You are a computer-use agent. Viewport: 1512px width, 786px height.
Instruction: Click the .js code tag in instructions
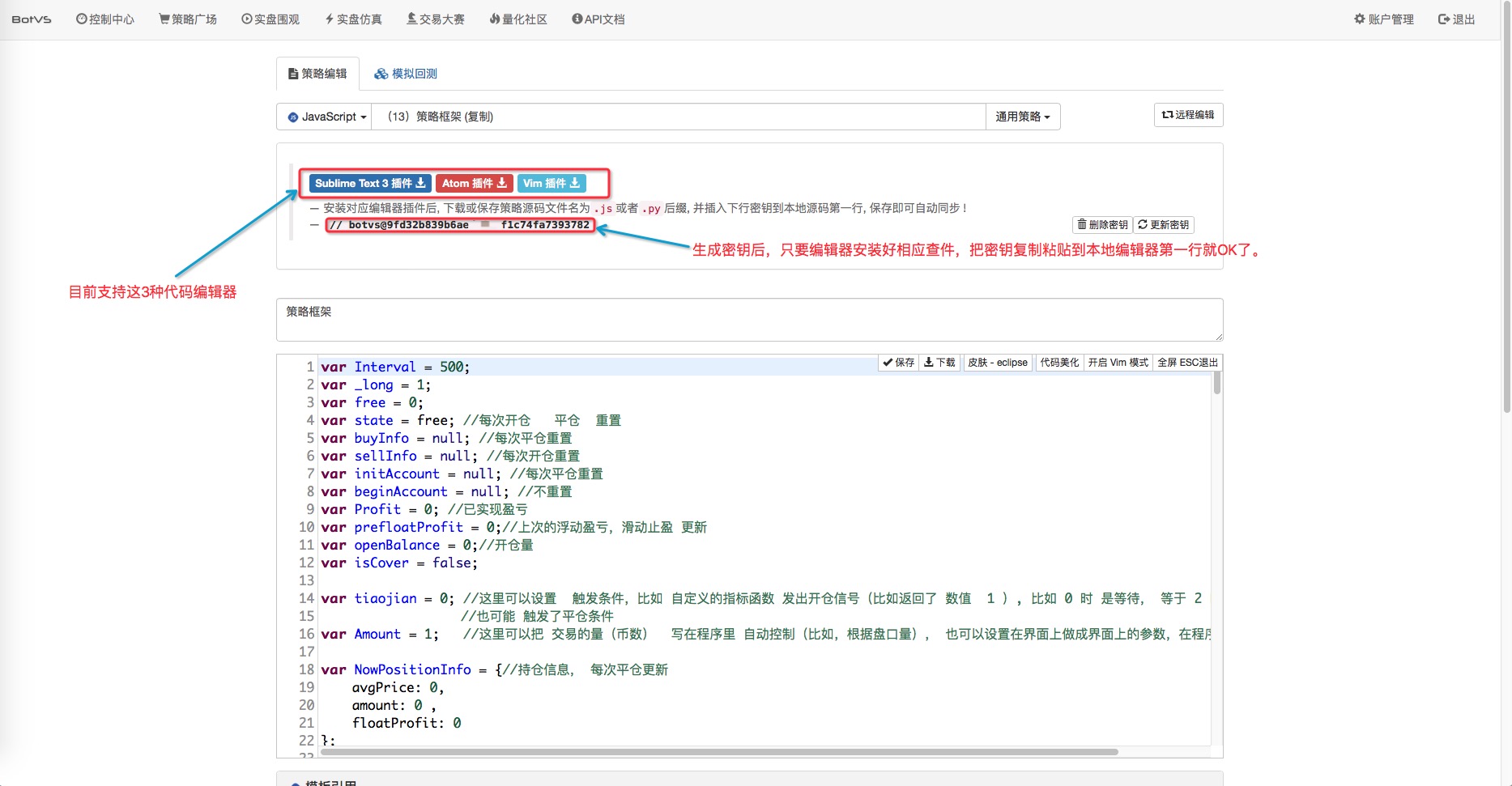[x=603, y=209]
